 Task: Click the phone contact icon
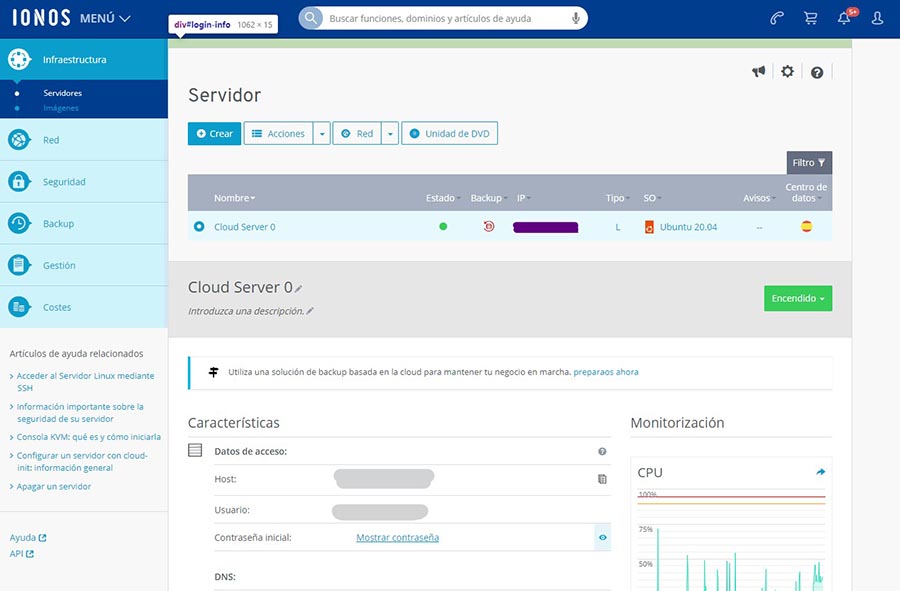click(777, 18)
